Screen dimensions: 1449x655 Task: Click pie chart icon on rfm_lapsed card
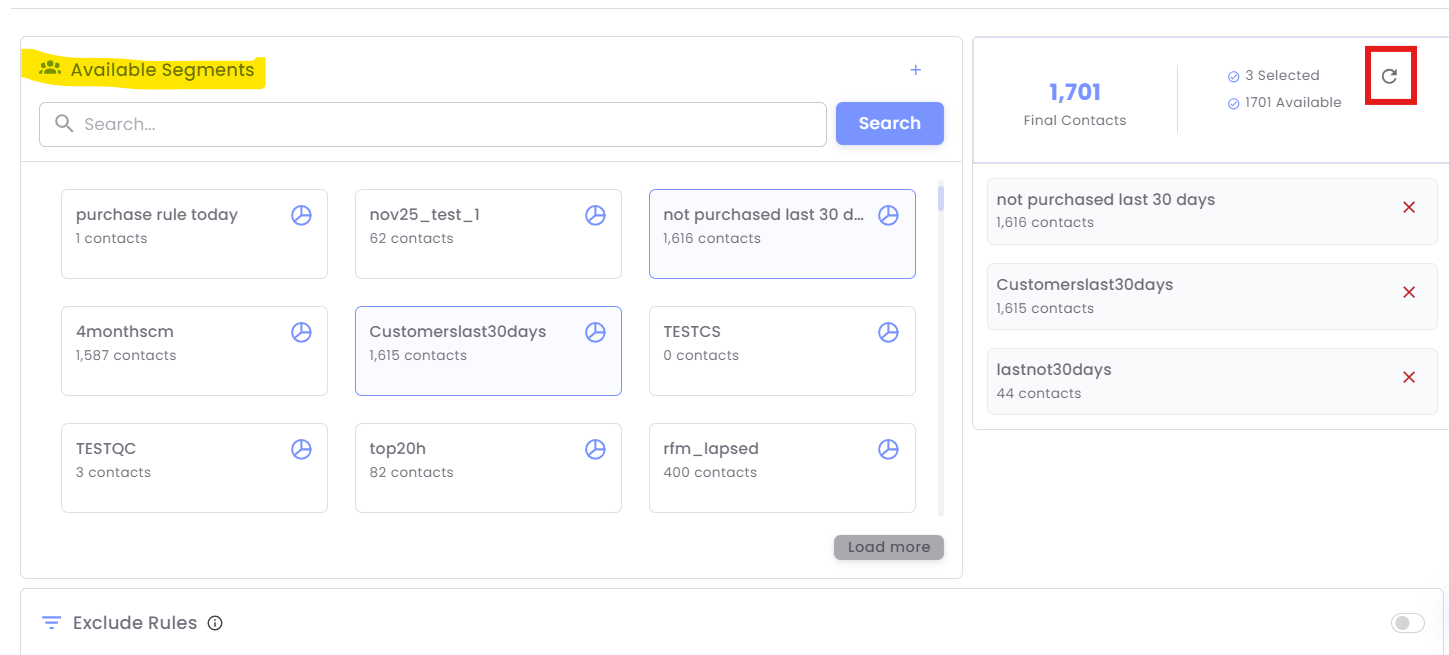coord(888,449)
